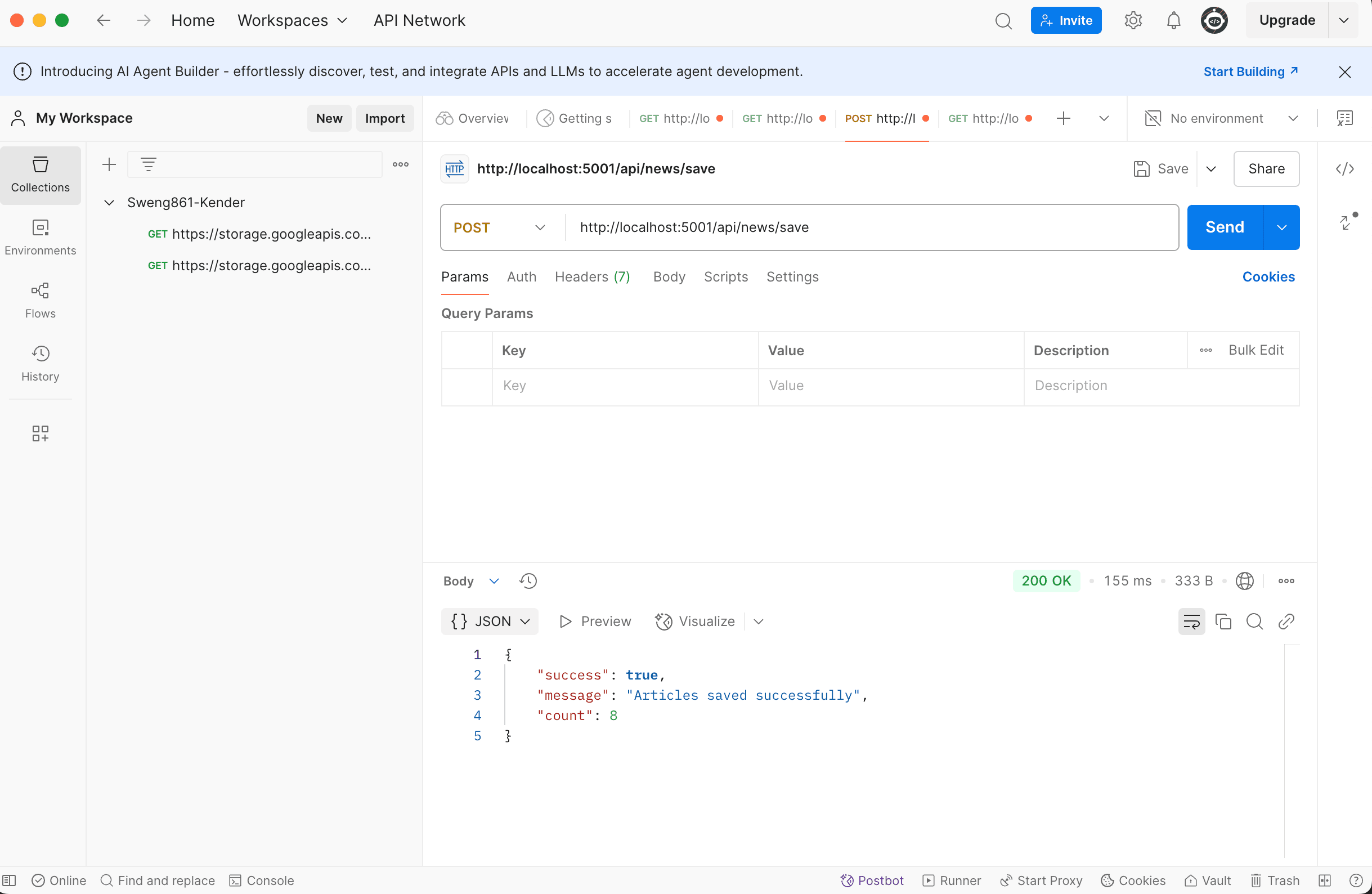This screenshot has width=1372, height=894.
Task: Open the code snippet panel icon
Action: pos(1345,169)
